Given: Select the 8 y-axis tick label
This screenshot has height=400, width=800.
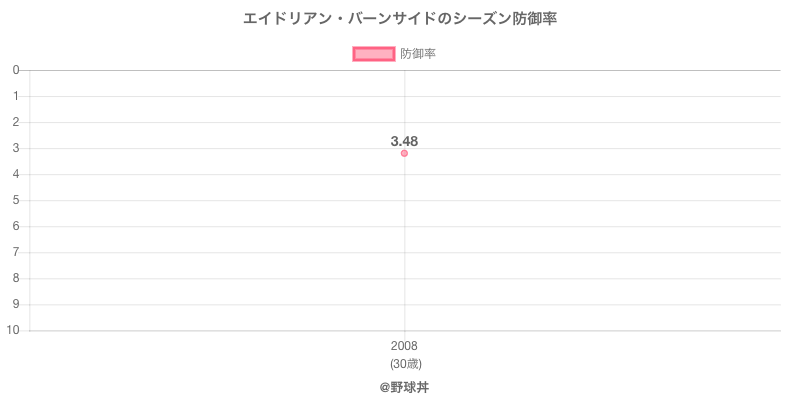Looking at the screenshot, I should coord(17,278).
